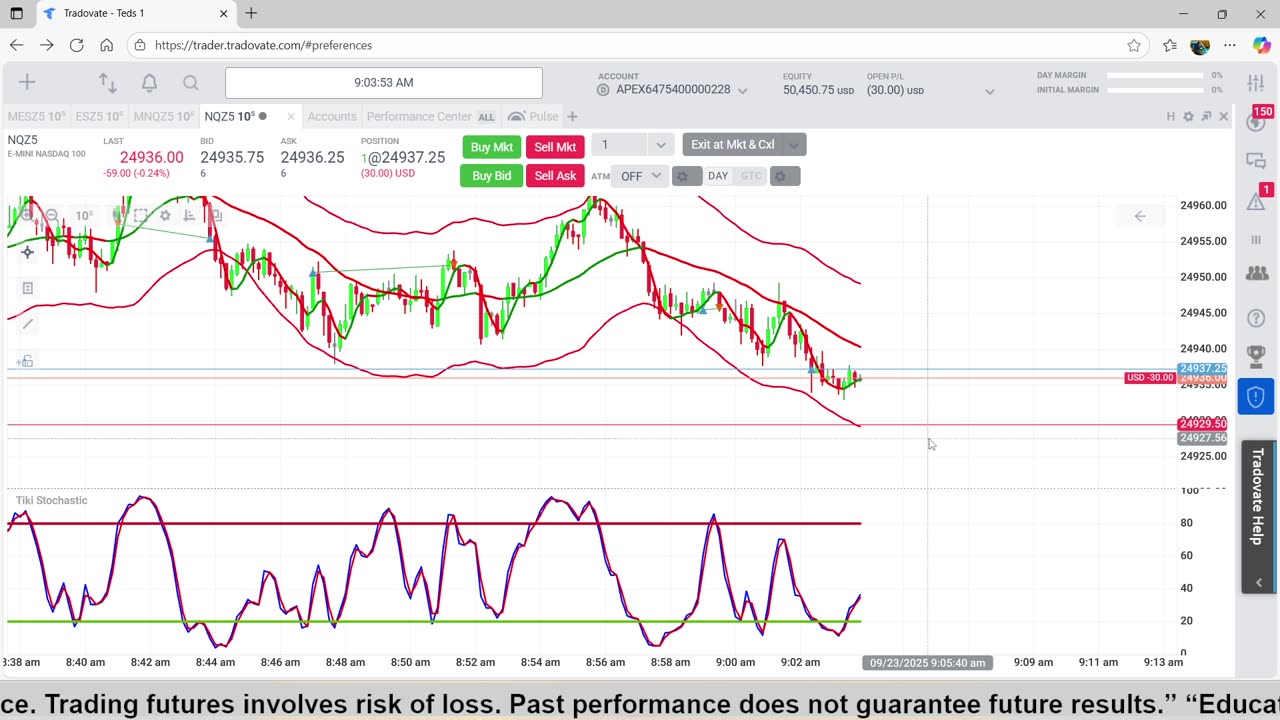1280x720 pixels.
Task: Open the news globe icon with 150 badge
Action: 1256,121
